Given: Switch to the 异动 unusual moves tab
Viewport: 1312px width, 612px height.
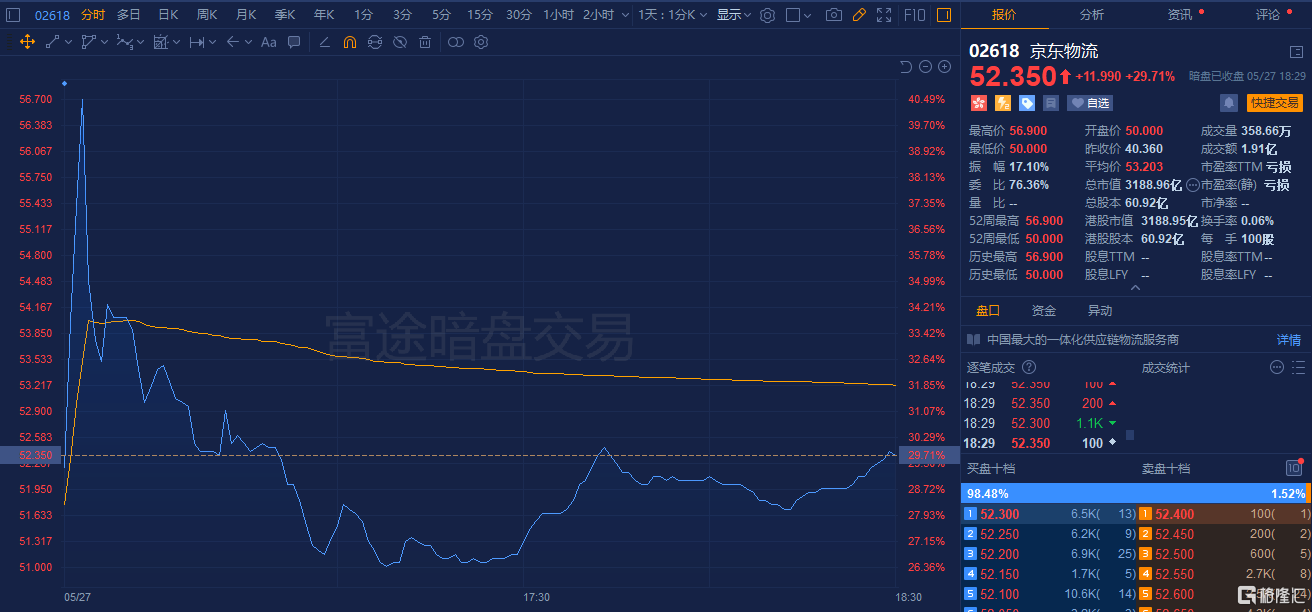Looking at the screenshot, I should tap(1100, 311).
